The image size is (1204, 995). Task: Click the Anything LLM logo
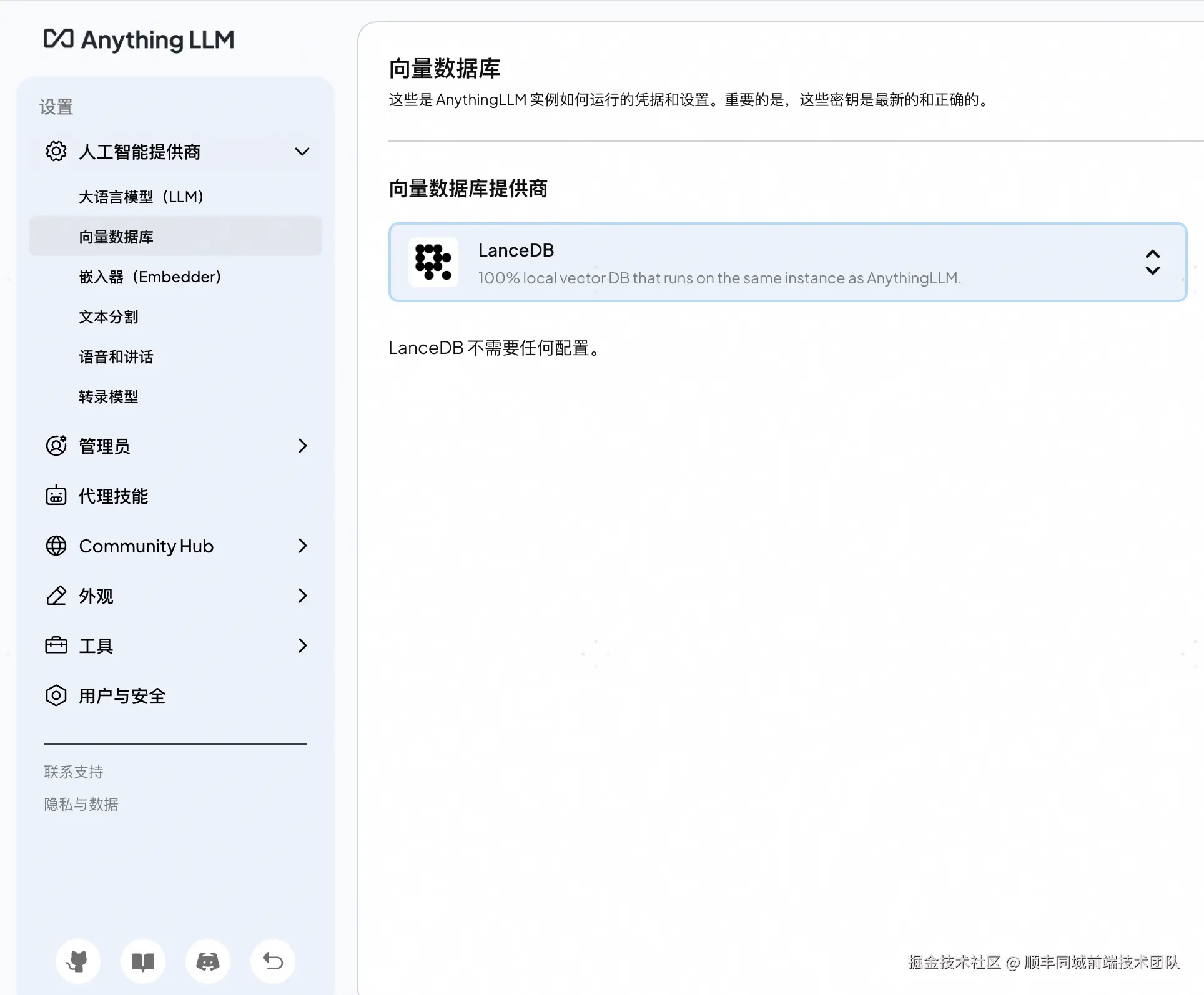click(139, 40)
